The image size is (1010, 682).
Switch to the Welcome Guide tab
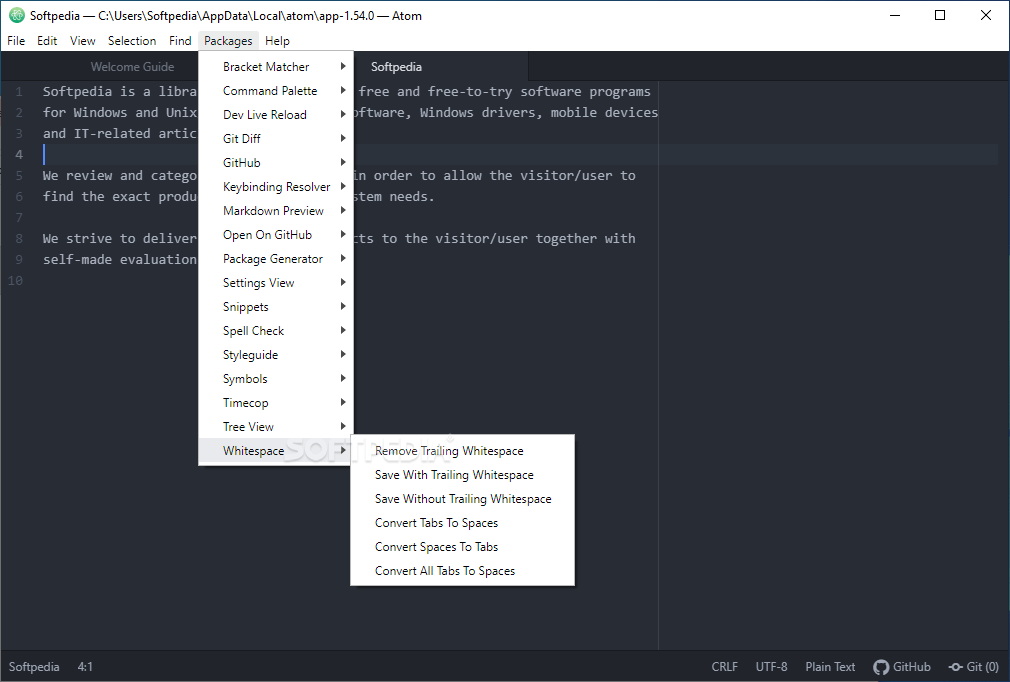[x=132, y=67]
